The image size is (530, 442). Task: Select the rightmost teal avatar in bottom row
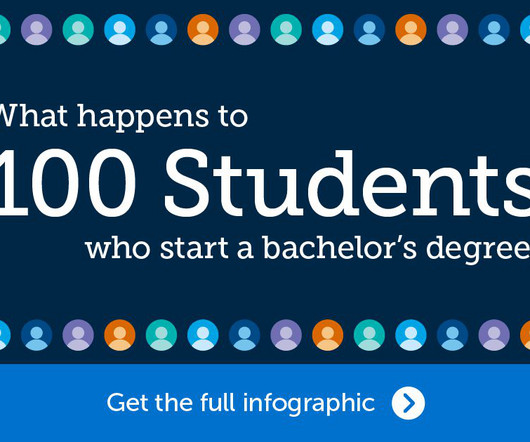(369, 335)
